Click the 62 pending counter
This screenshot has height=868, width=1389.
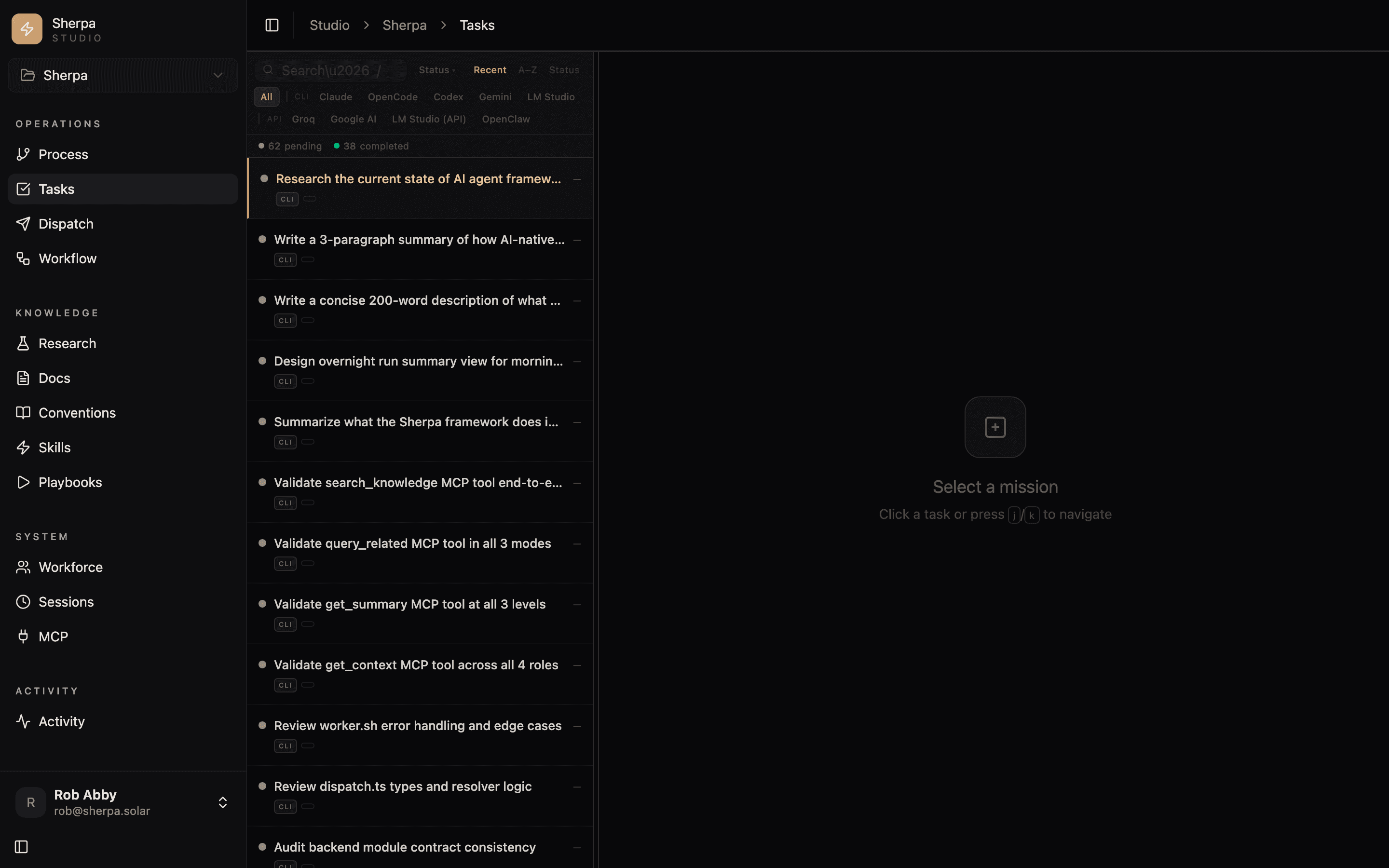tap(290, 146)
